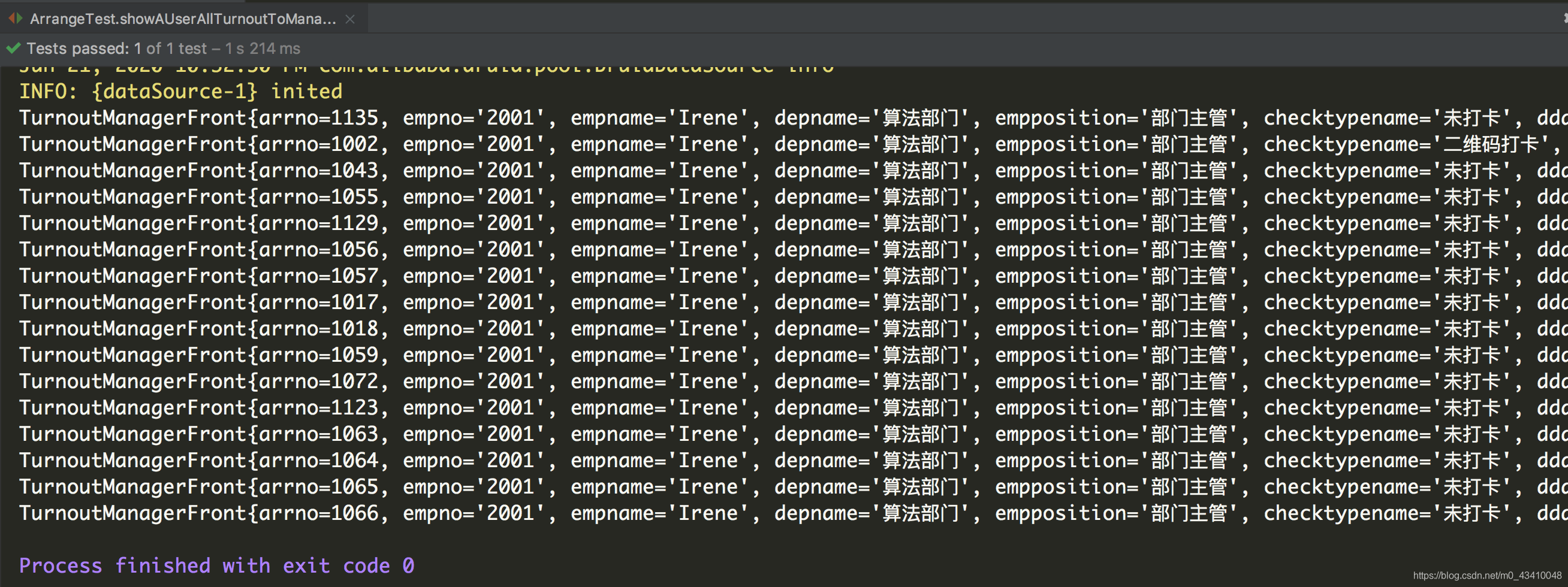Click the output line with arrno=1057
1568x587 pixels.
coord(793,276)
